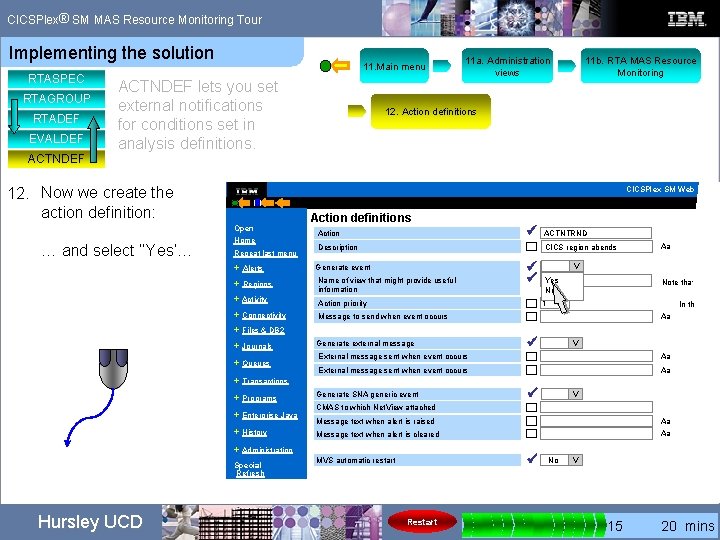This screenshot has width=720, height=540.
Task: Click the IBM logo in top banner
Action: click(686, 19)
